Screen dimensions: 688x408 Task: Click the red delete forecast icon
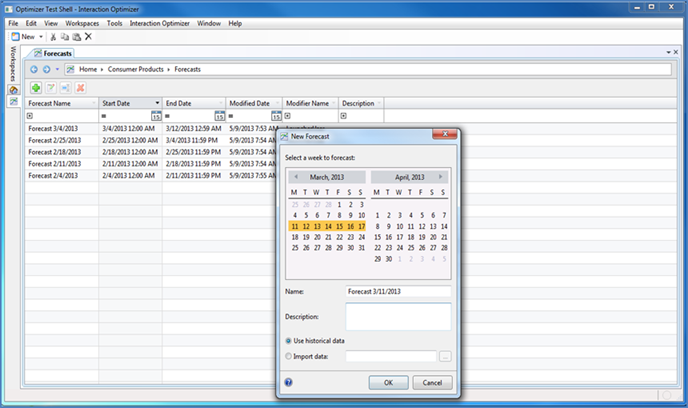80,88
